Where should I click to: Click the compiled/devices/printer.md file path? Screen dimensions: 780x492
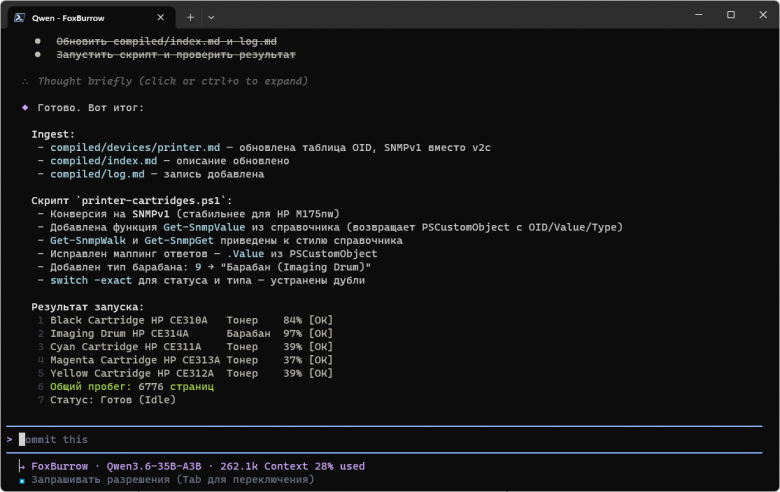tap(135, 148)
